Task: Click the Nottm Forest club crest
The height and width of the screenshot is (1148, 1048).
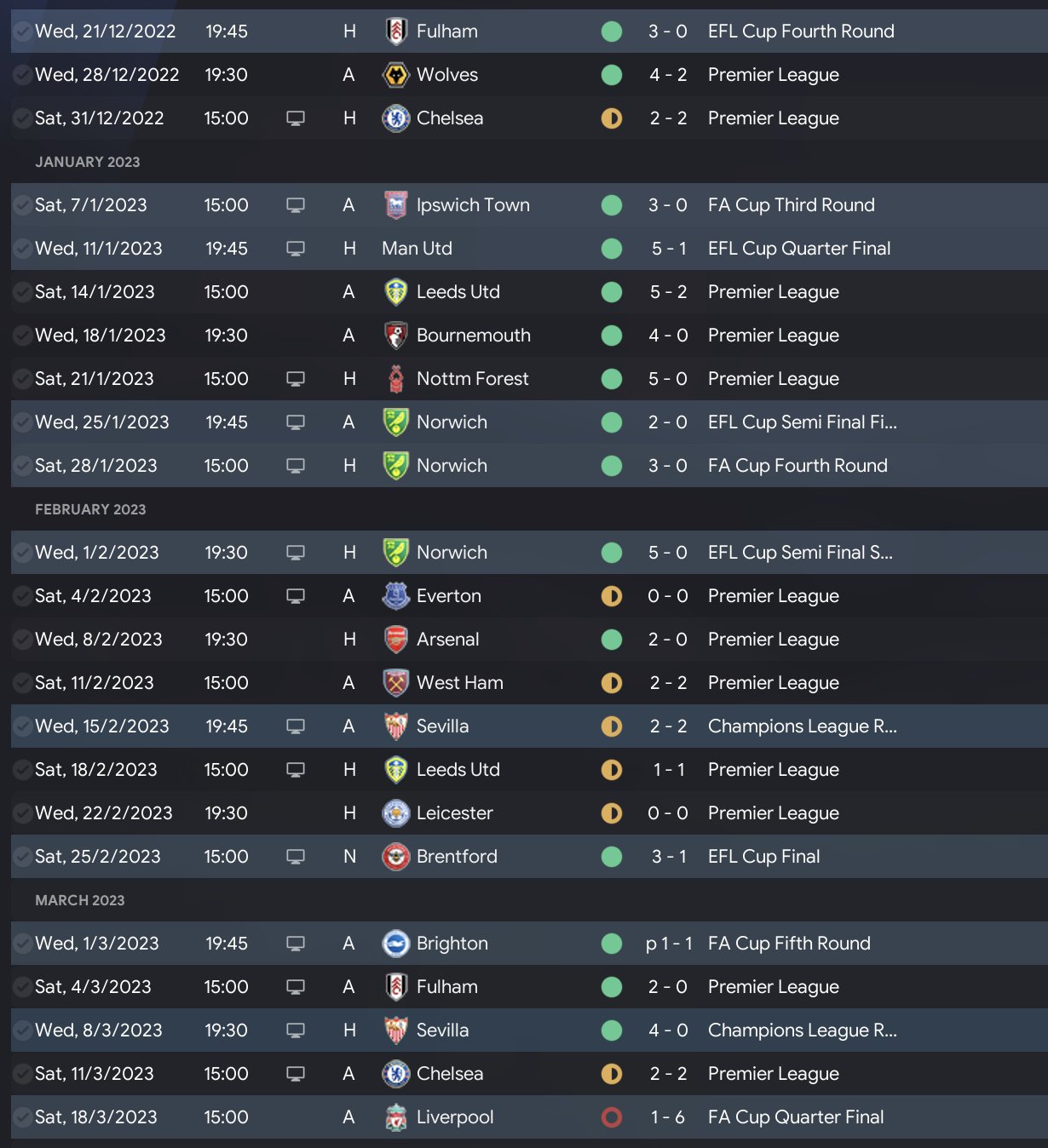Action: (395, 379)
